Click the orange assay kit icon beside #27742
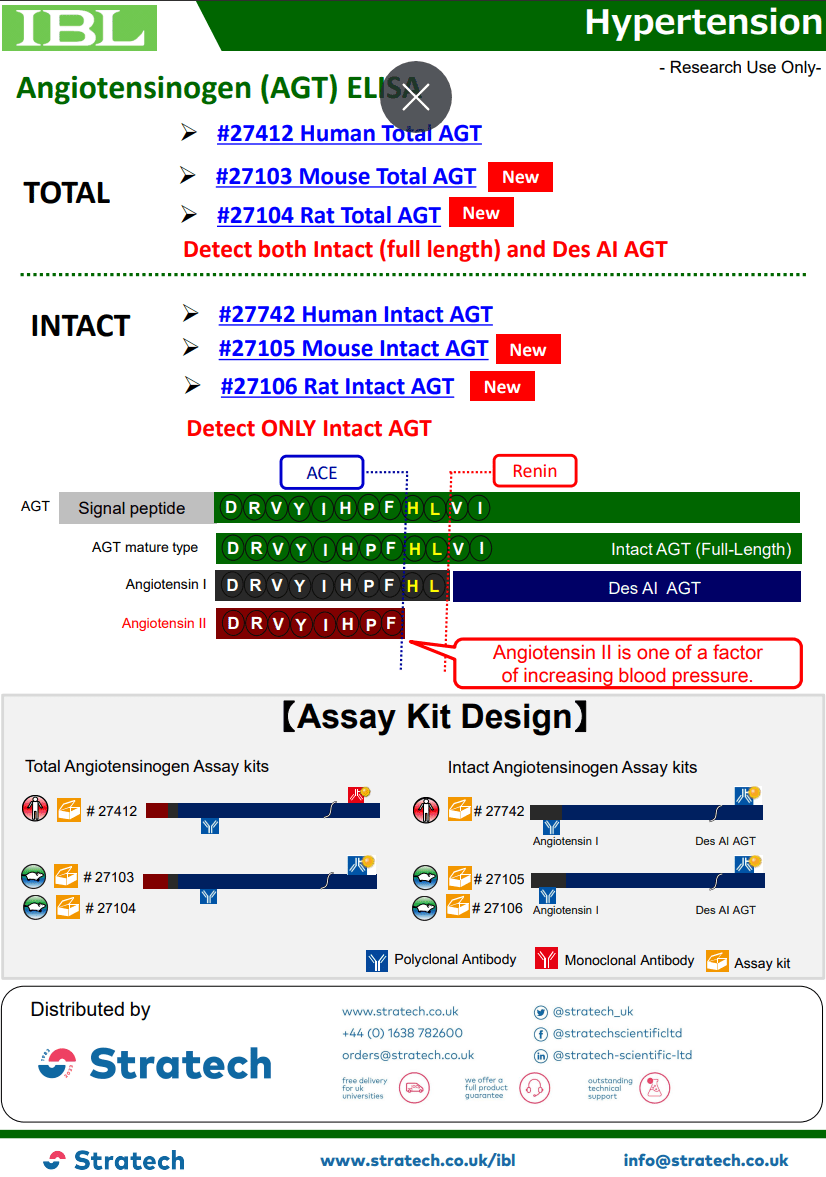The image size is (826, 1177). pos(459,809)
